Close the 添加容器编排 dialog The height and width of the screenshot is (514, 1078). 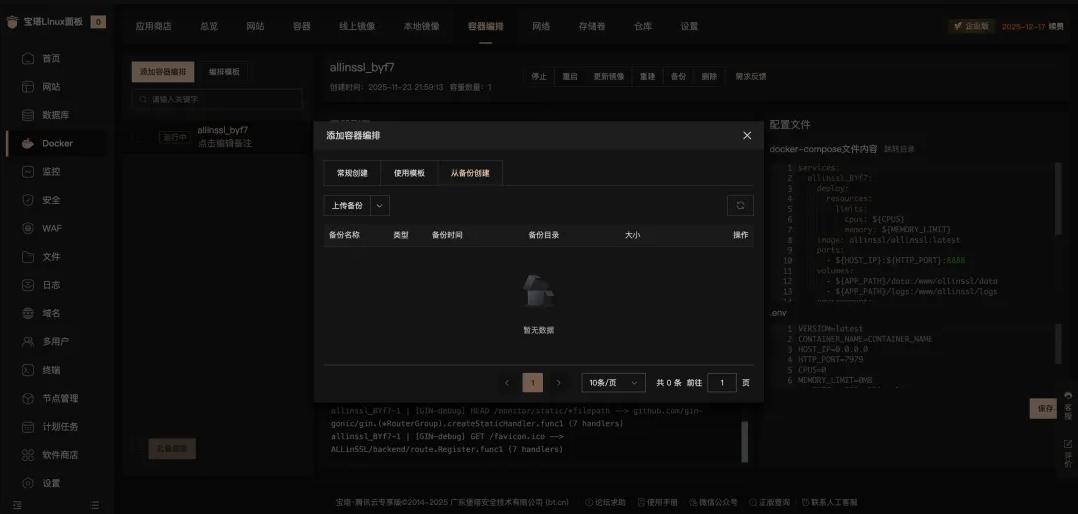point(747,135)
